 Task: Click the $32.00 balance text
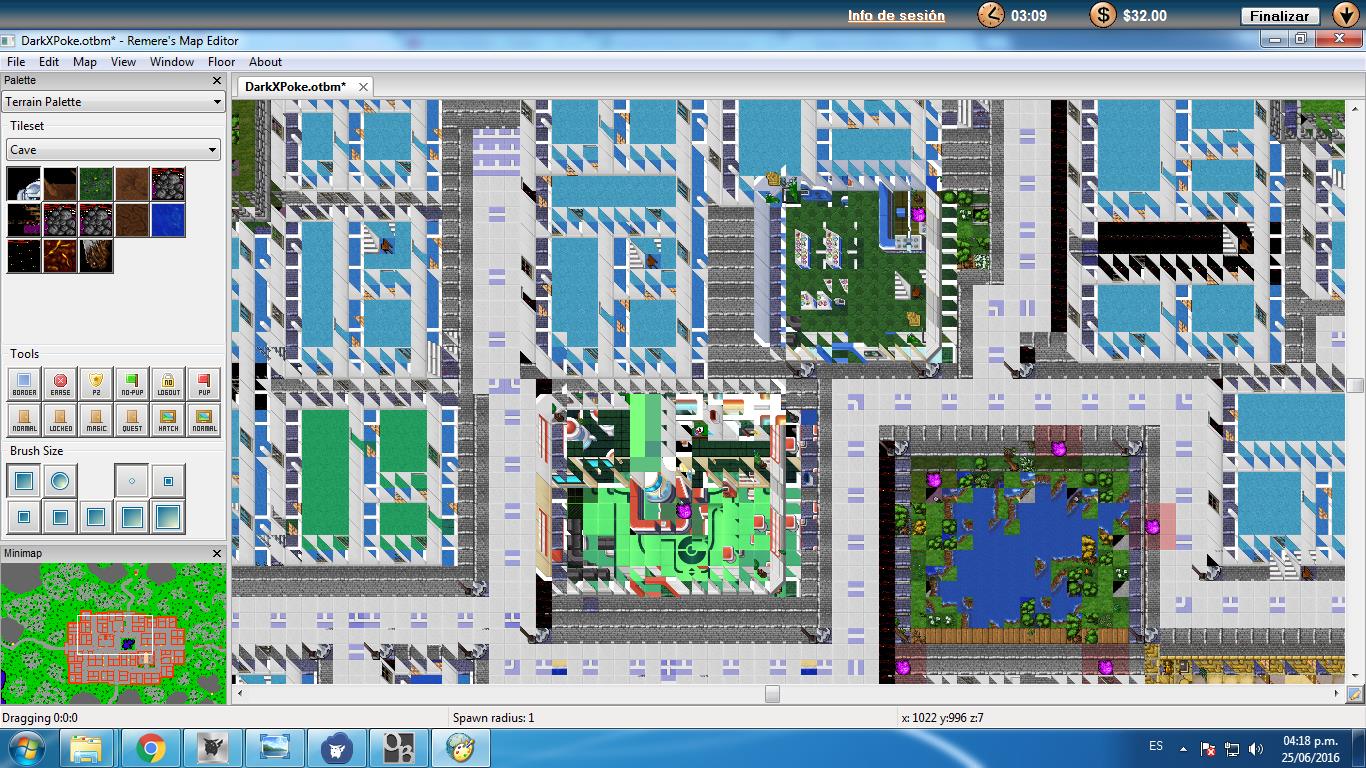[x=1145, y=15]
